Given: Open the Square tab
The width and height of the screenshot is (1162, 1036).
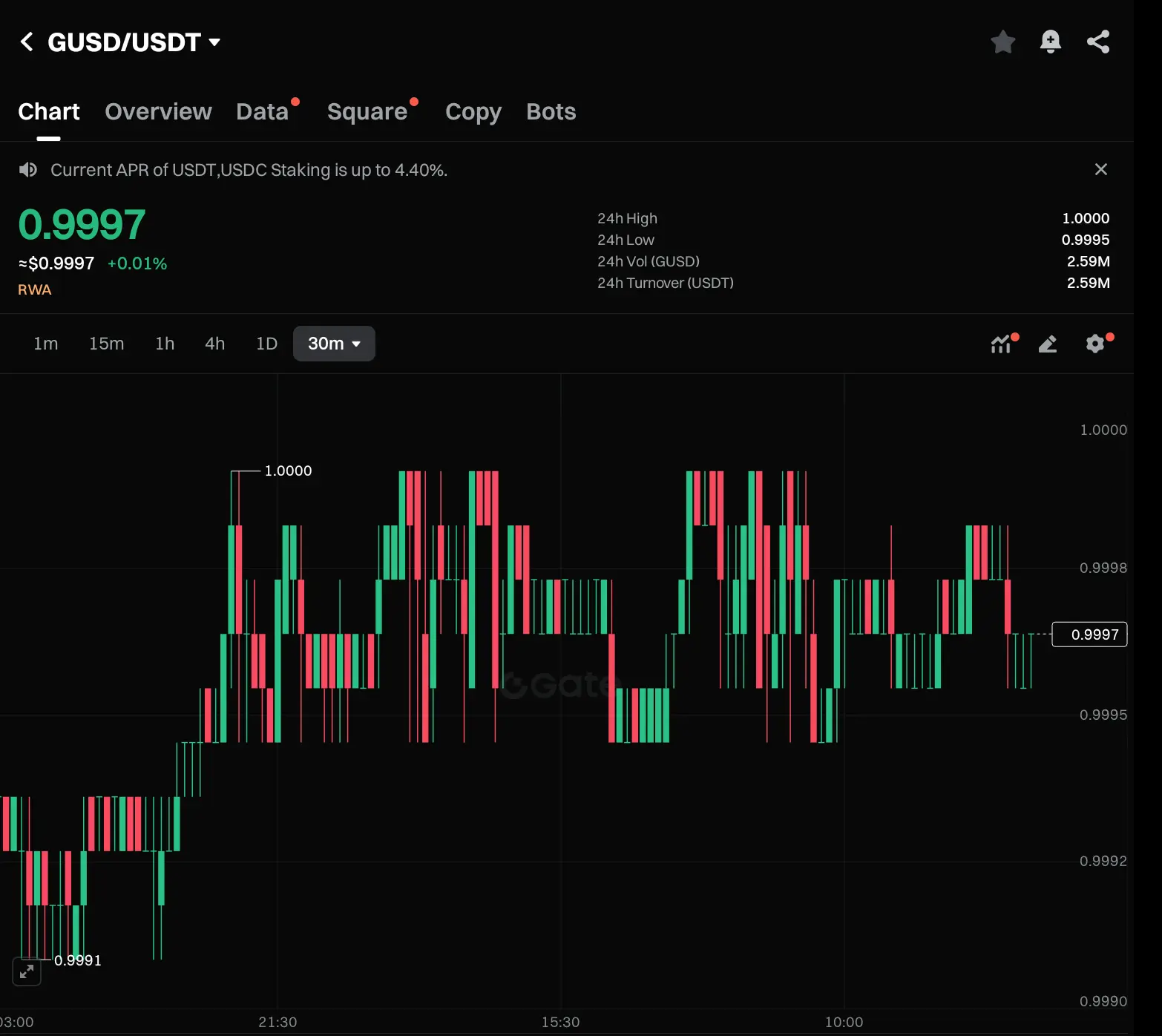Looking at the screenshot, I should (x=367, y=111).
